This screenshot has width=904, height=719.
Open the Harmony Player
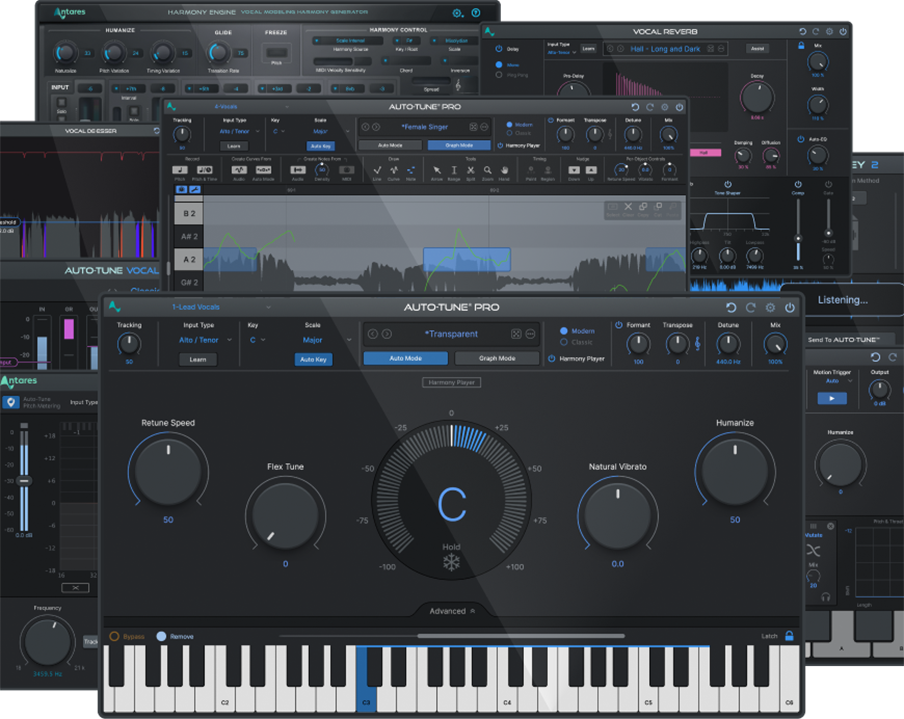click(x=452, y=382)
